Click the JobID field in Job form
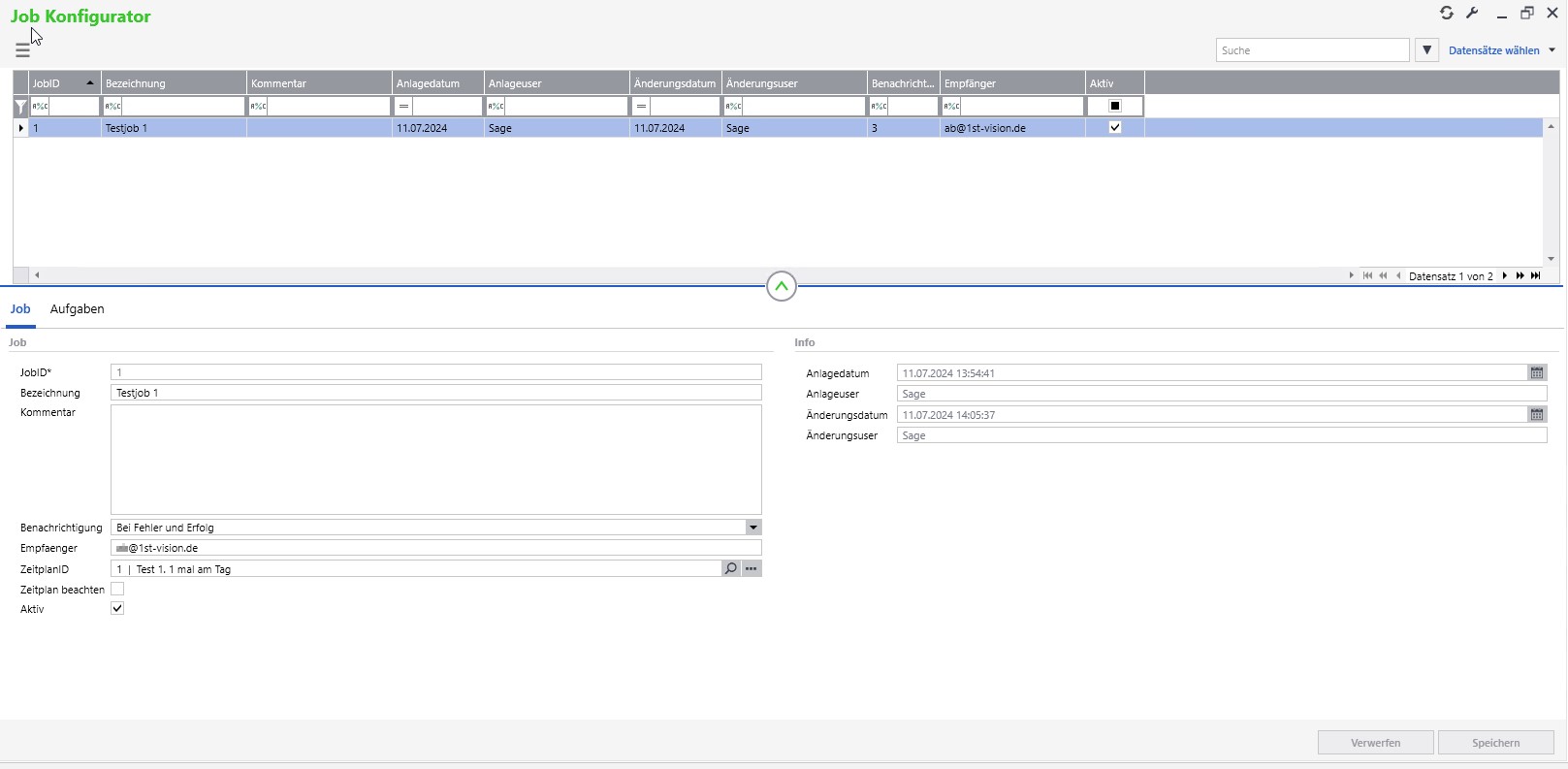This screenshot has width=1568, height=769. [x=436, y=372]
